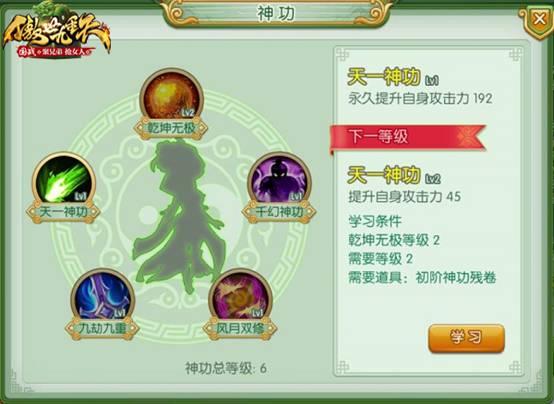This screenshot has height=404, width=554.
Task: Click the 傲世无双 game logo
Action: point(56,33)
